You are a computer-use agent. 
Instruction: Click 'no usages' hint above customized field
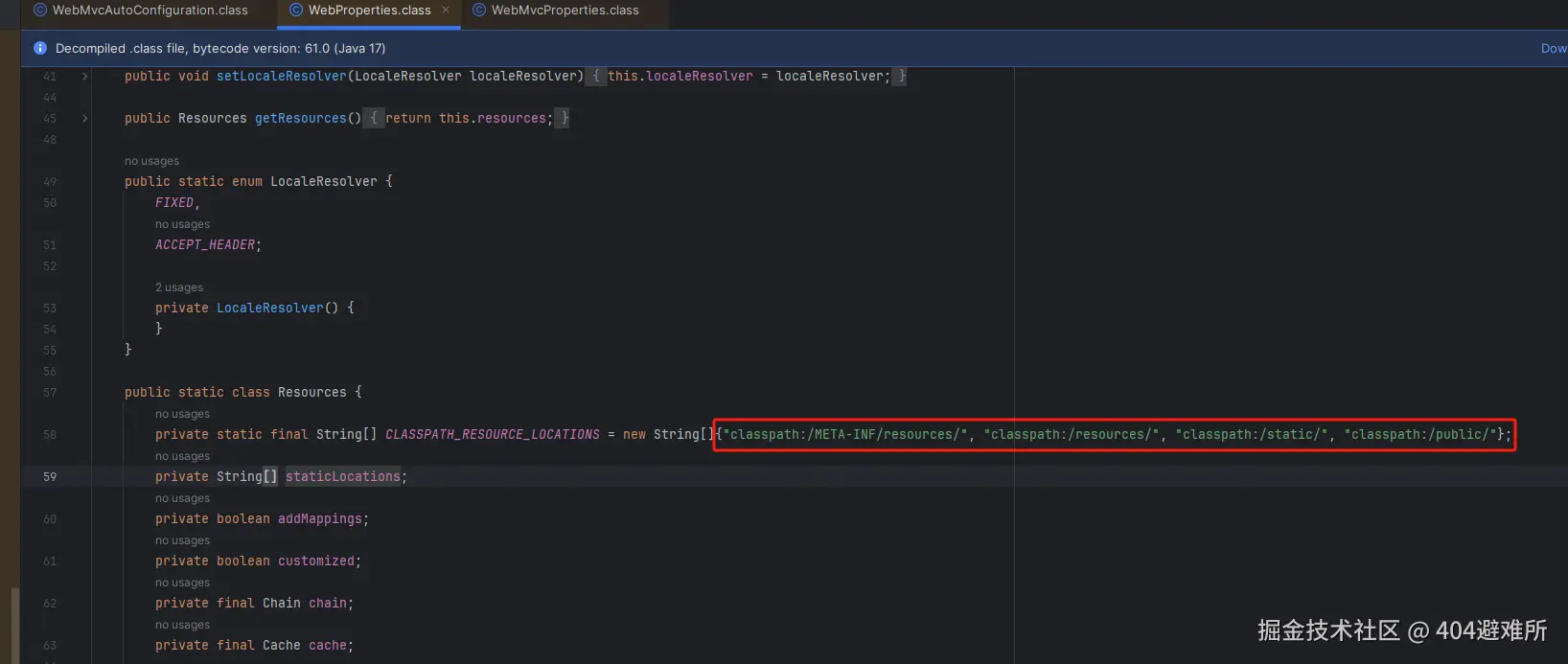(x=182, y=540)
